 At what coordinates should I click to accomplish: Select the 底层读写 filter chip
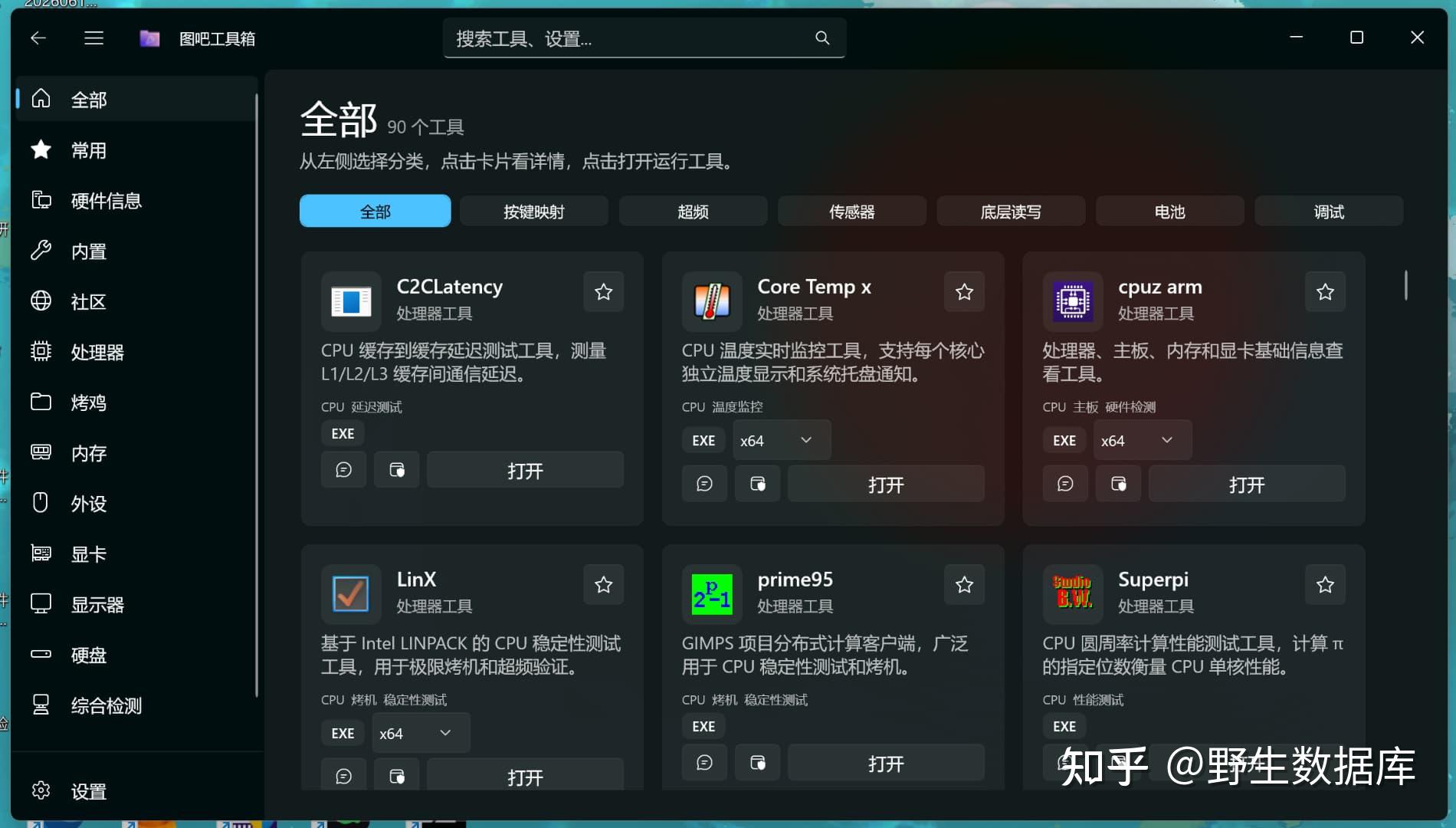click(x=1011, y=211)
